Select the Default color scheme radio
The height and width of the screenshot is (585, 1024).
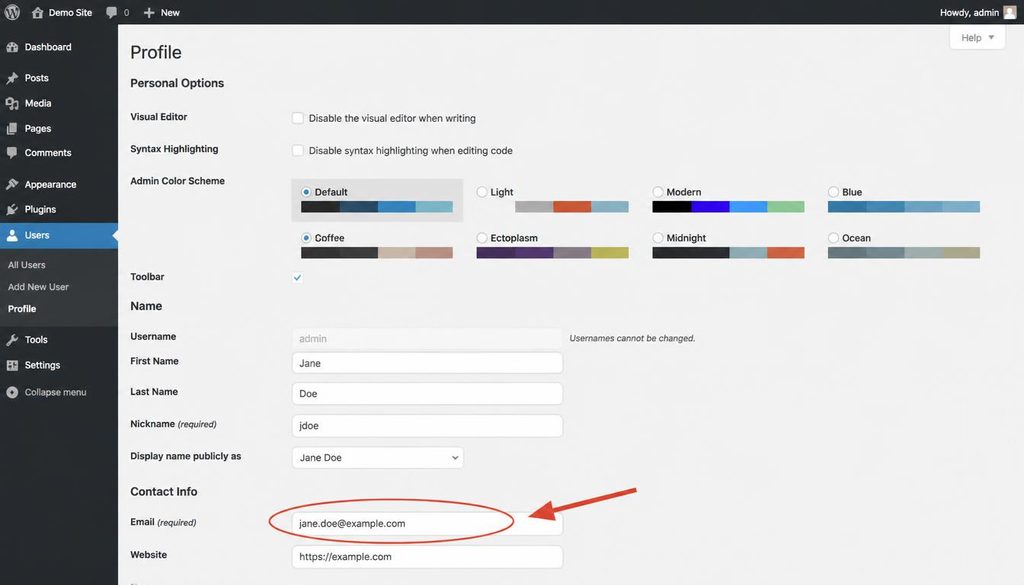click(306, 192)
